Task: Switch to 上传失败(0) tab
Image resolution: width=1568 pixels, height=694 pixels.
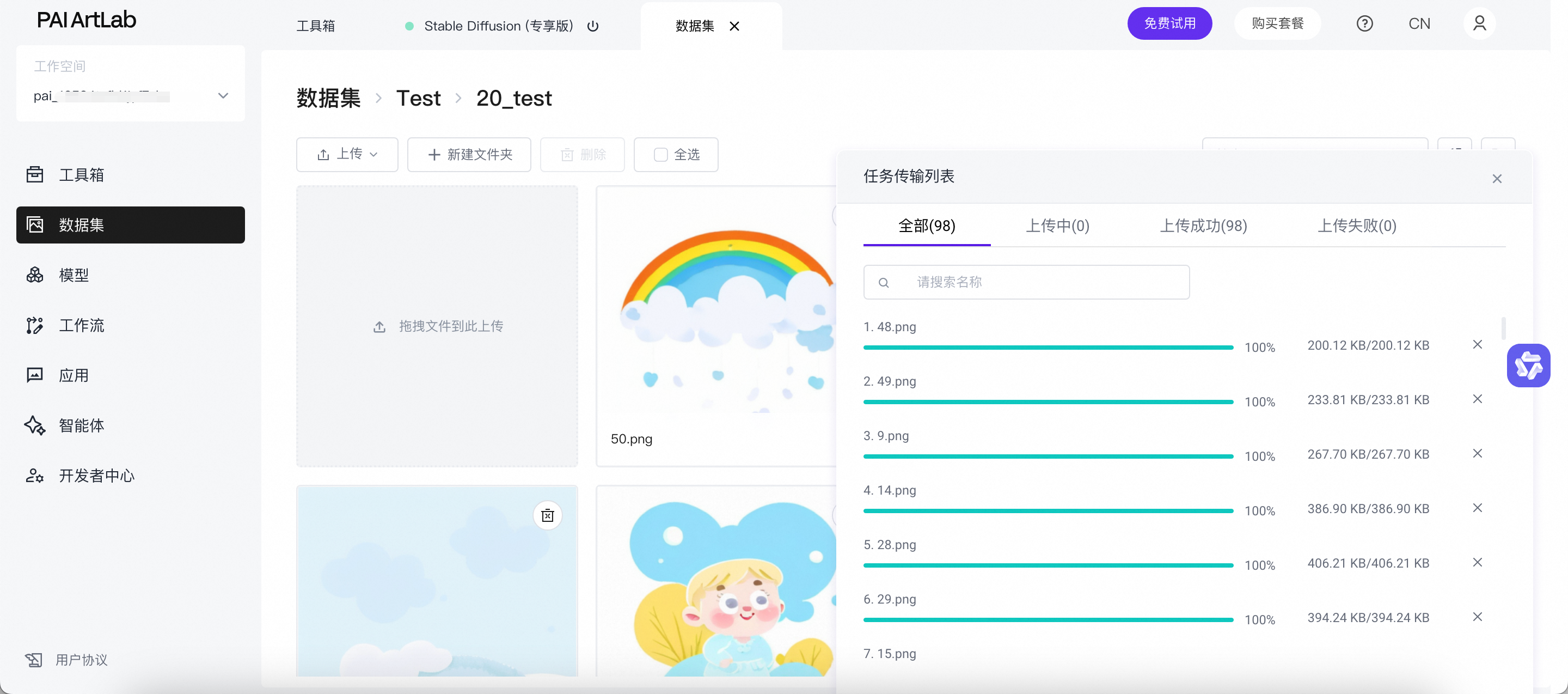Action: click(1356, 226)
